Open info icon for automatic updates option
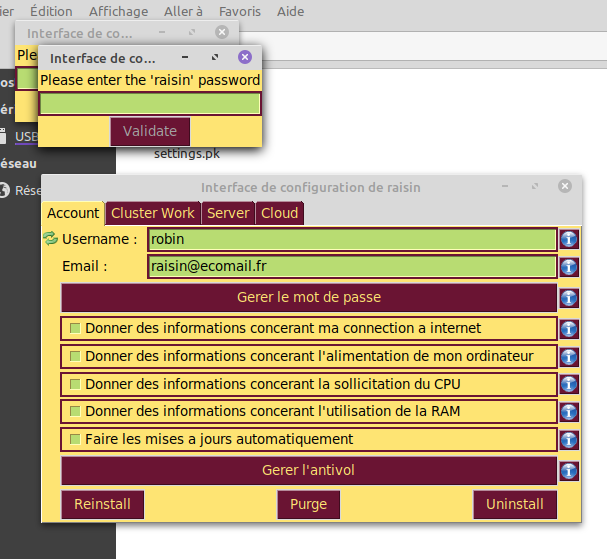The image size is (607, 559). point(569,440)
